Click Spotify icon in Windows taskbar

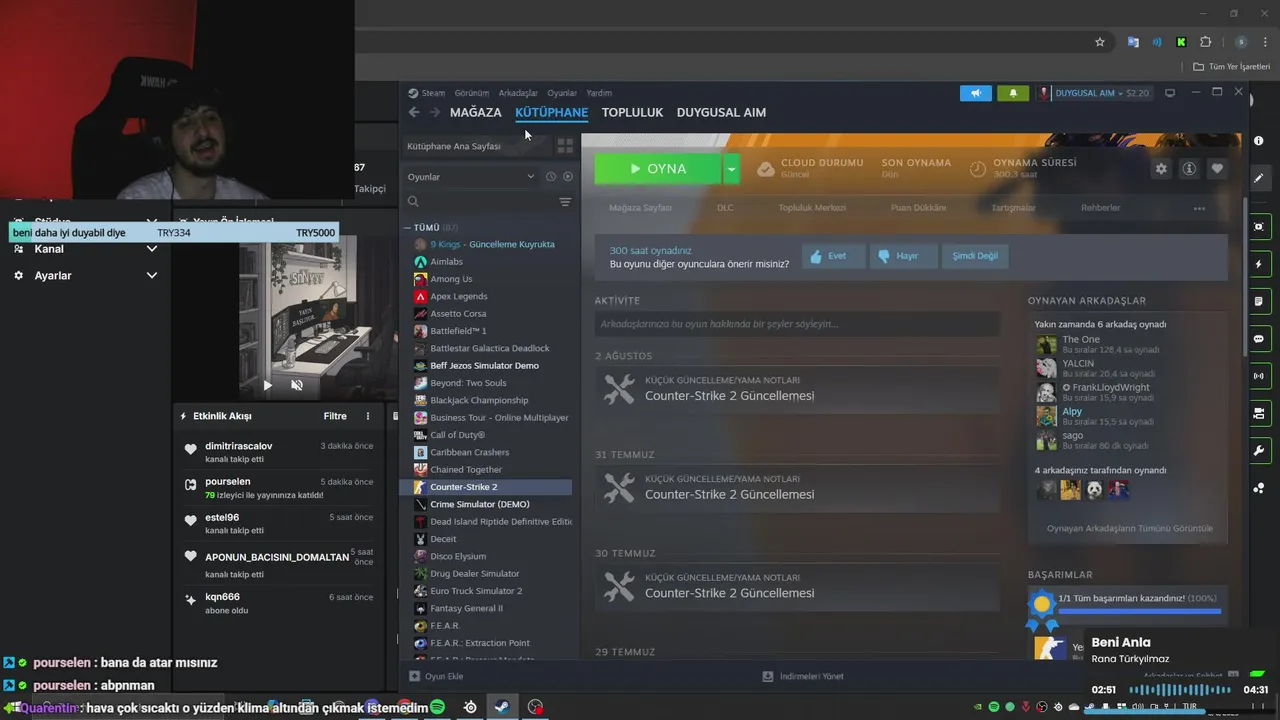[x=437, y=707]
